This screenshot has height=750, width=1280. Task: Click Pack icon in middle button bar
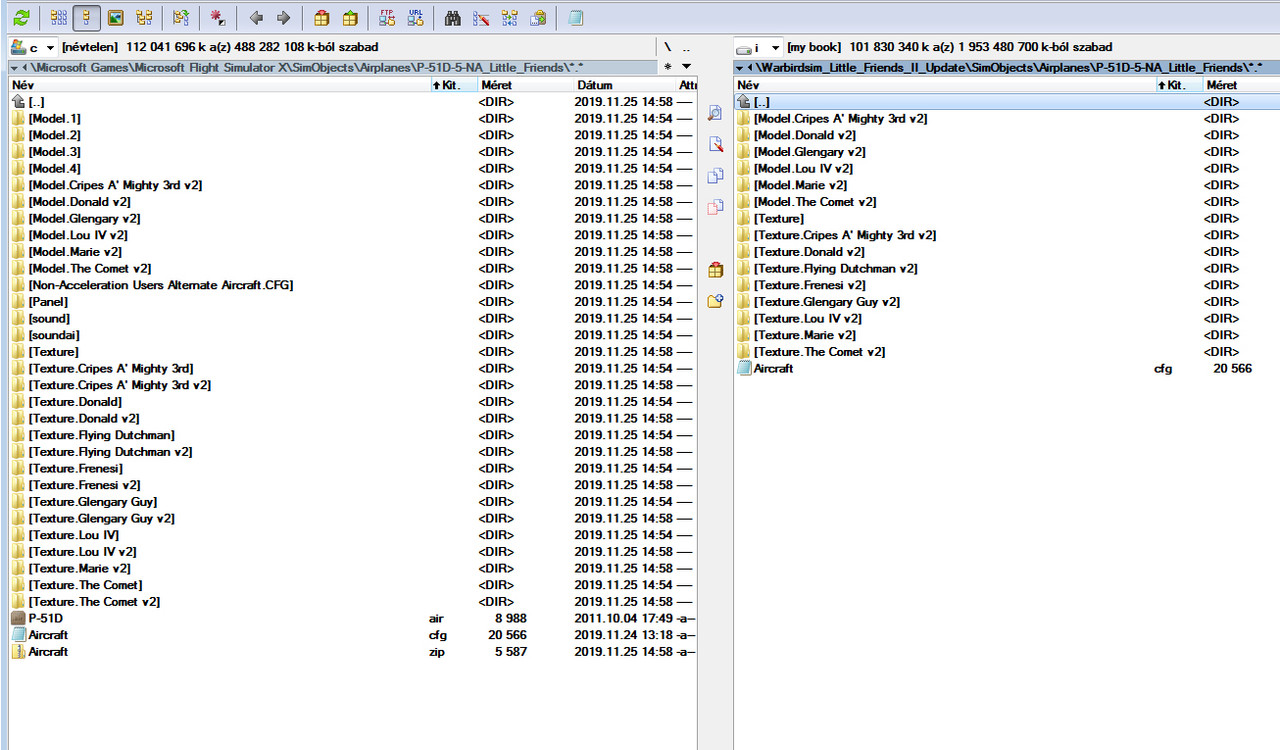(x=715, y=269)
